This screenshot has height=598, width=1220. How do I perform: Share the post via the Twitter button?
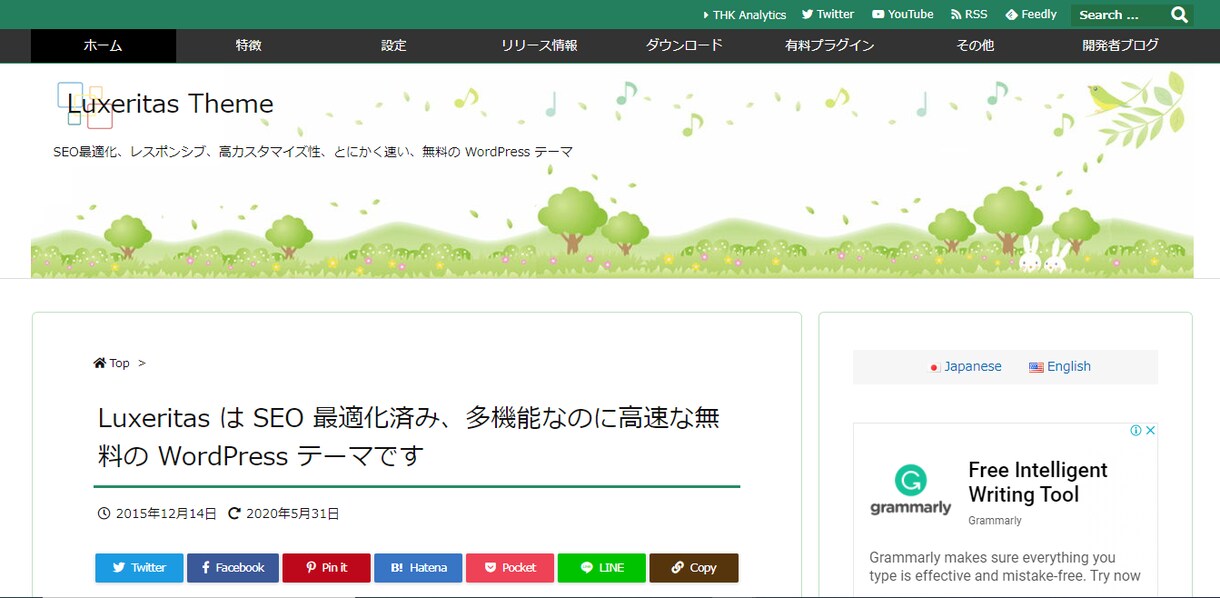[x=139, y=567]
